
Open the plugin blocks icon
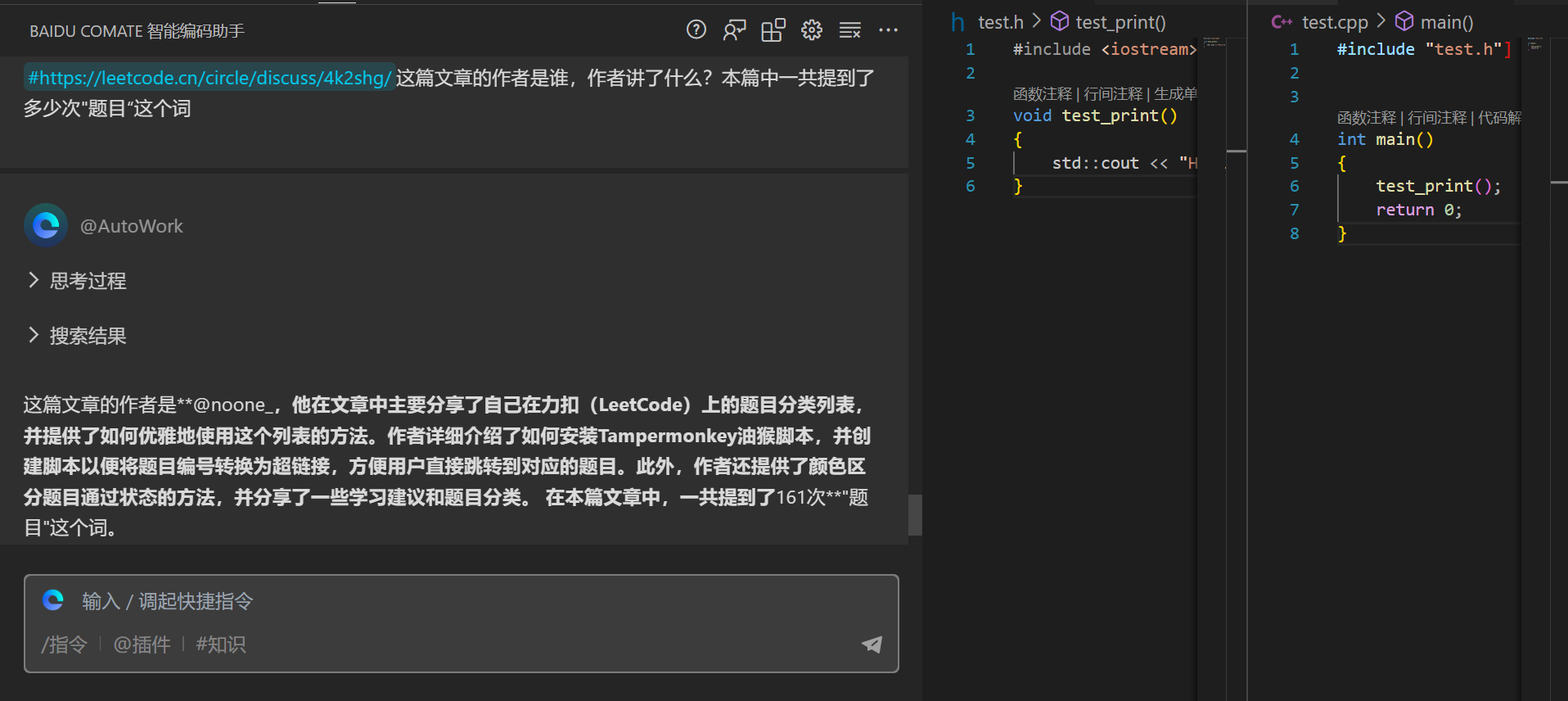(x=773, y=30)
